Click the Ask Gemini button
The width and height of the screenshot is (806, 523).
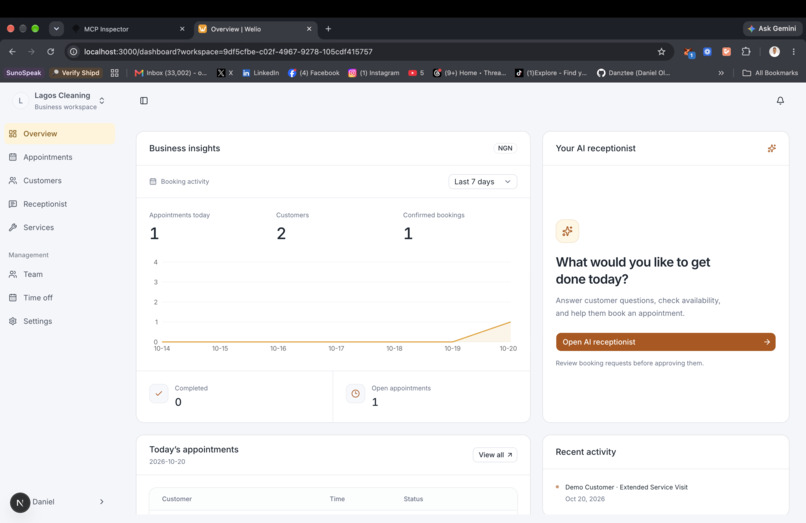(x=773, y=29)
